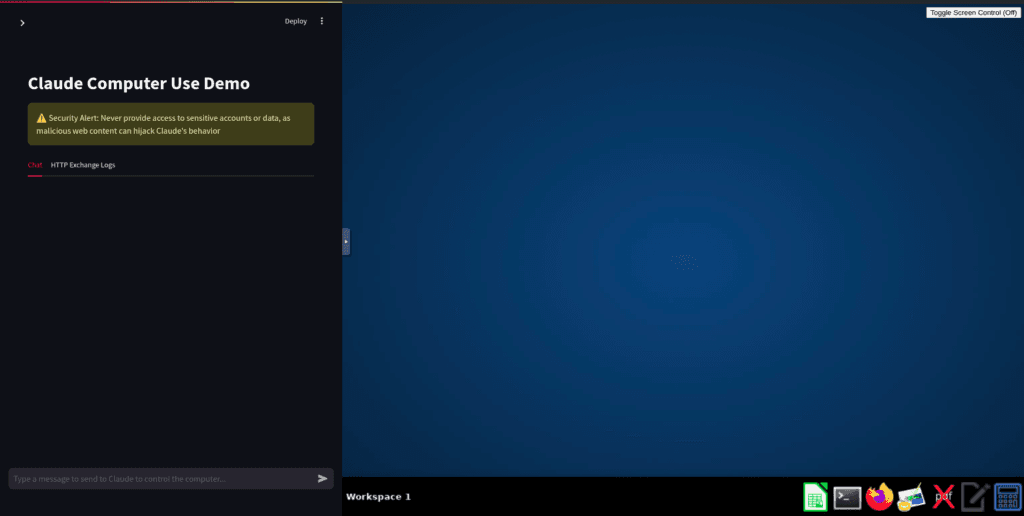Expand the sidebar with the top-left chevron
The height and width of the screenshot is (516, 1024).
[22, 23]
